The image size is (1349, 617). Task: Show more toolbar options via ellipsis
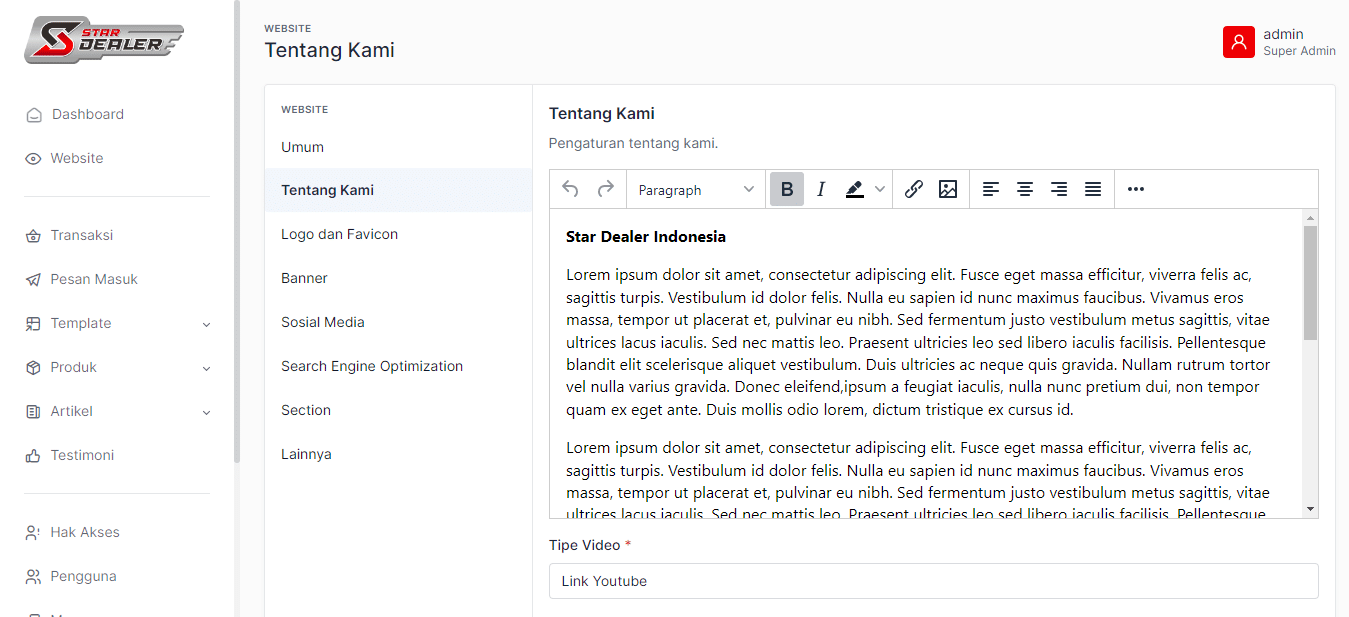tap(1136, 189)
